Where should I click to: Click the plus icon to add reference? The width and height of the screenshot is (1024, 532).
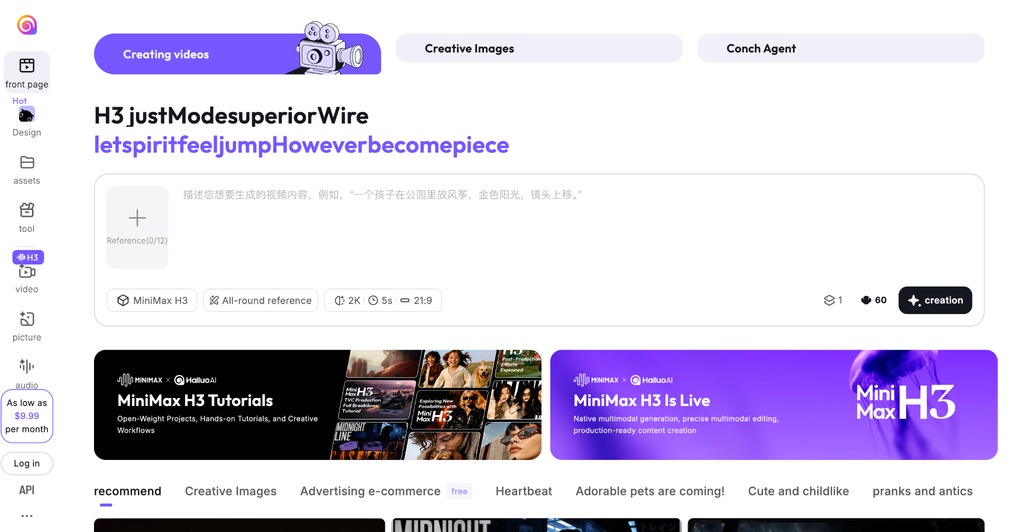137,218
